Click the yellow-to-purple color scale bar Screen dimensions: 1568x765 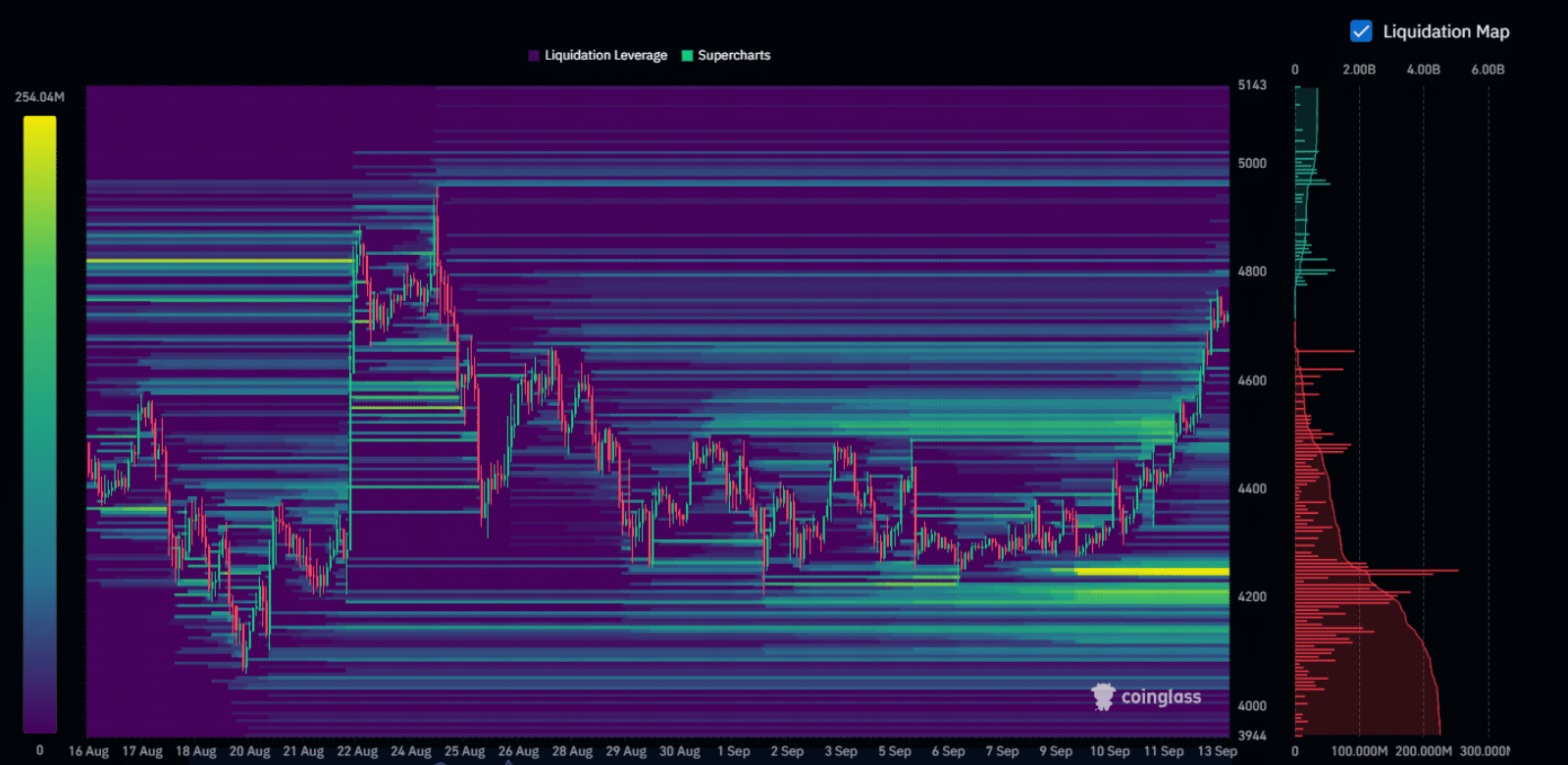click(x=40, y=424)
